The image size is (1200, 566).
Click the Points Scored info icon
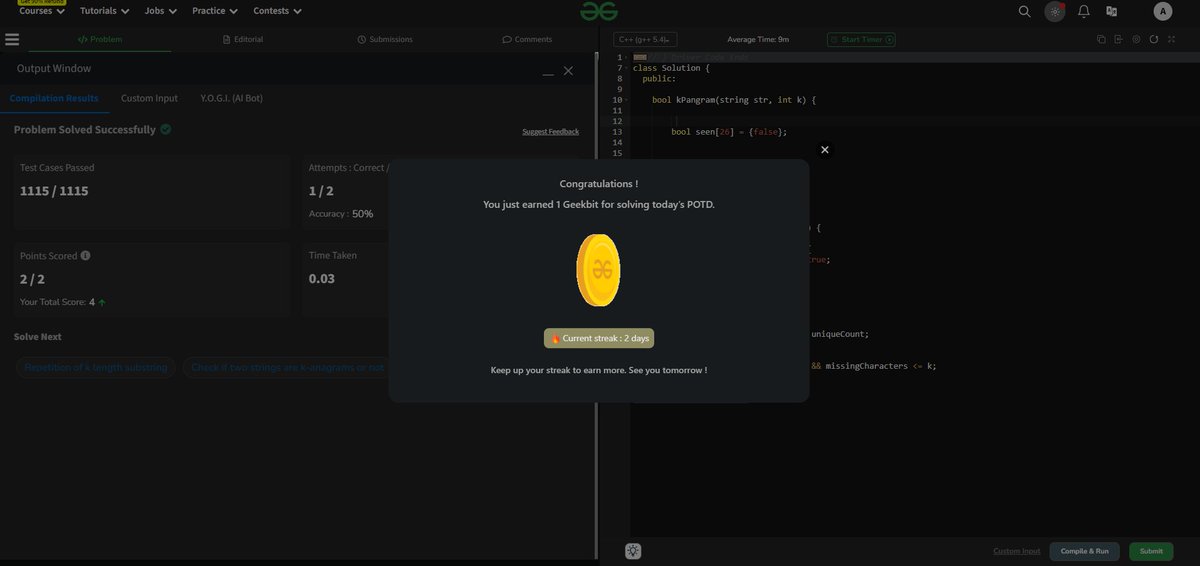coord(85,255)
